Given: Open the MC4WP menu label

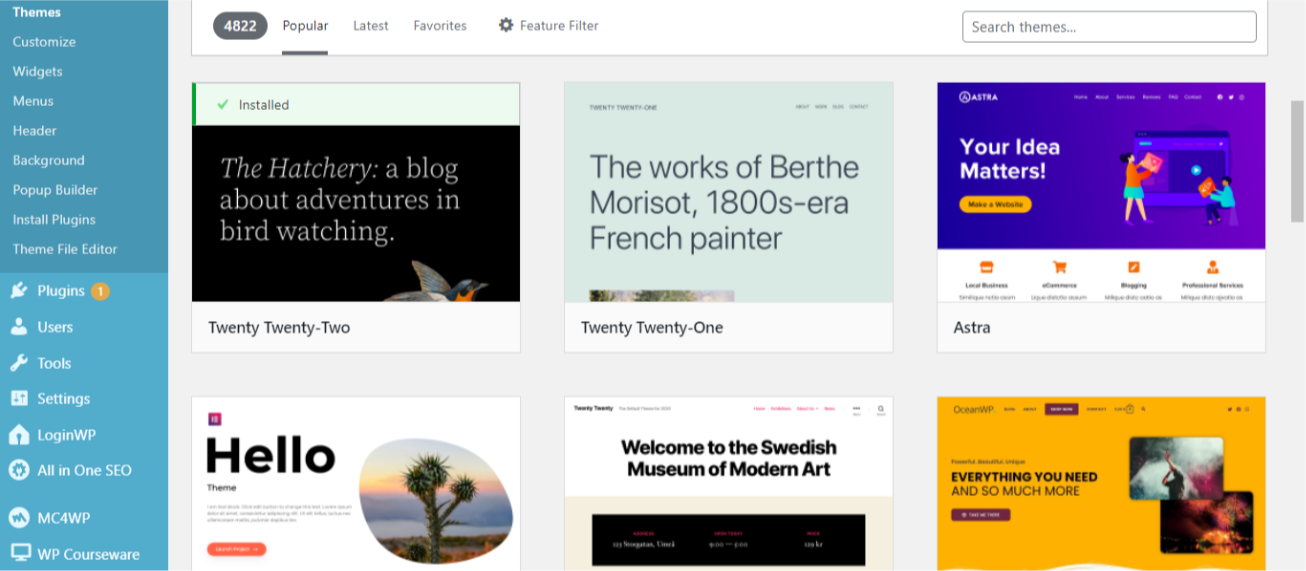Looking at the screenshot, I should click(65, 518).
